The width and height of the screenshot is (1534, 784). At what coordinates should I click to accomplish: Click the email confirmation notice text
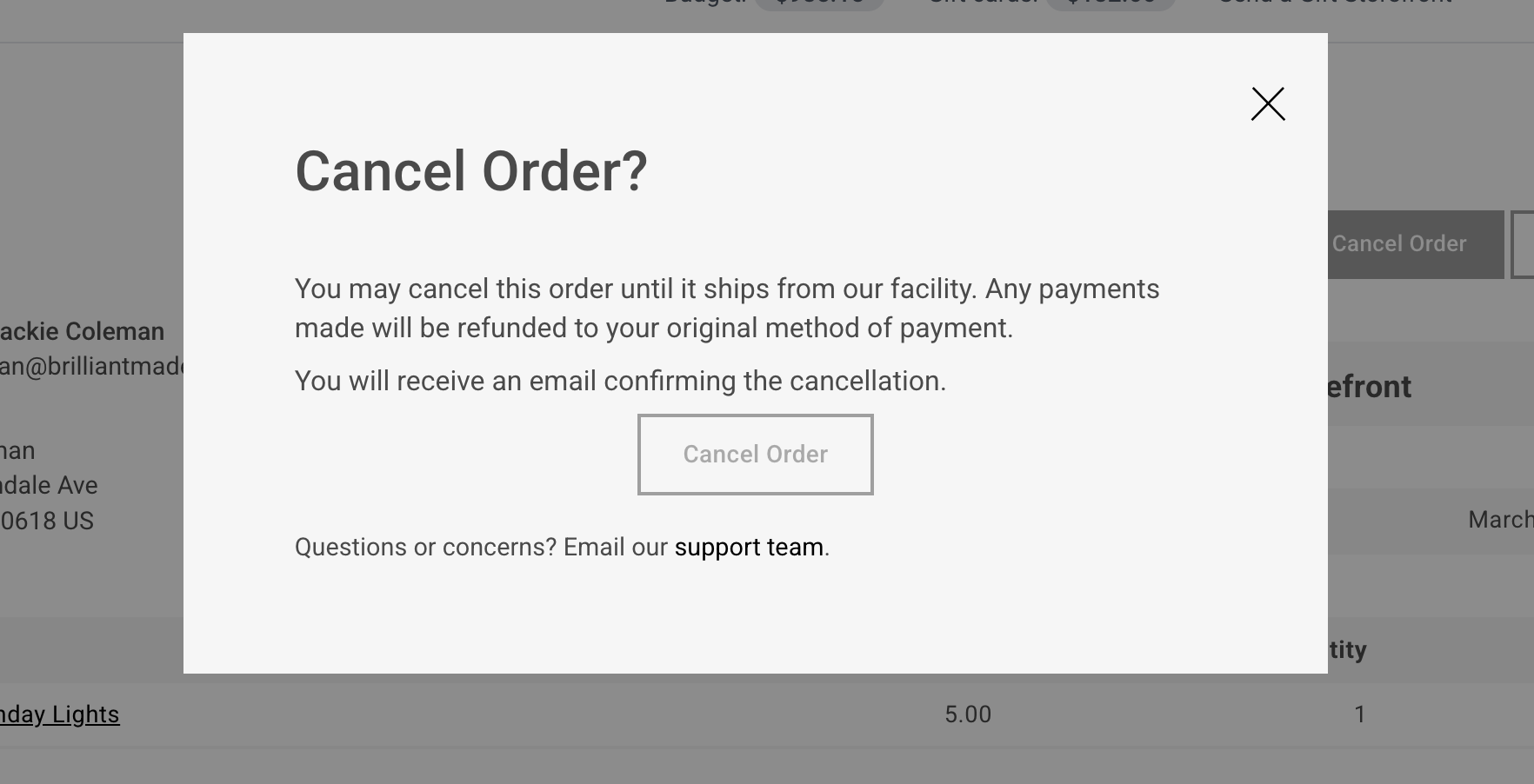tap(620, 381)
